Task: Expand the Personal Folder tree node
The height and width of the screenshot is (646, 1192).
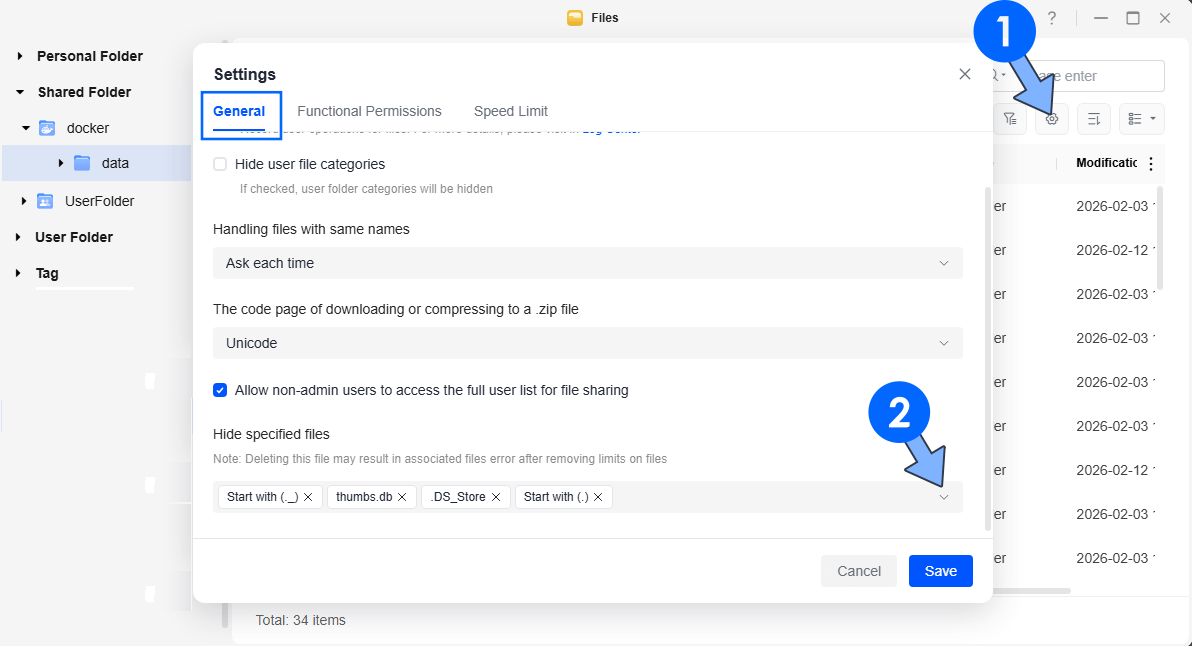Action: (20, 56)
